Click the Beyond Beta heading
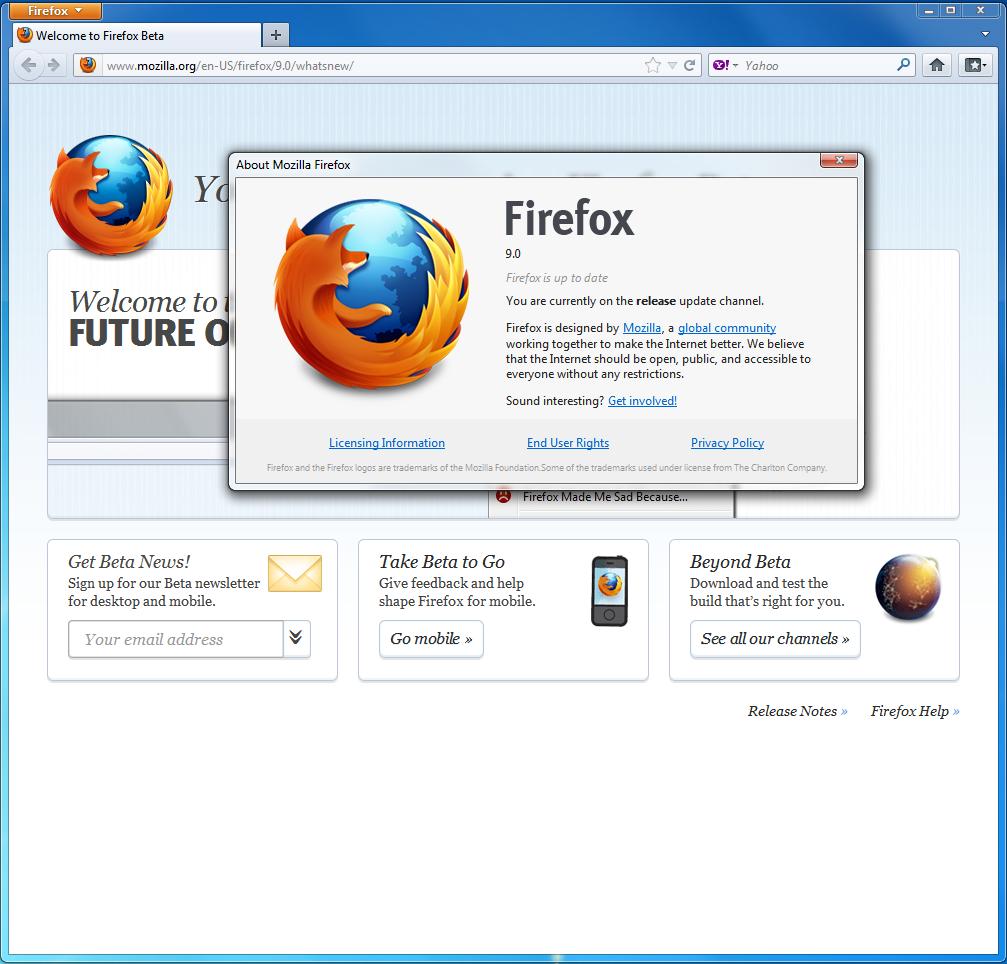This screenshot has width=1007, height=964. 740,562
